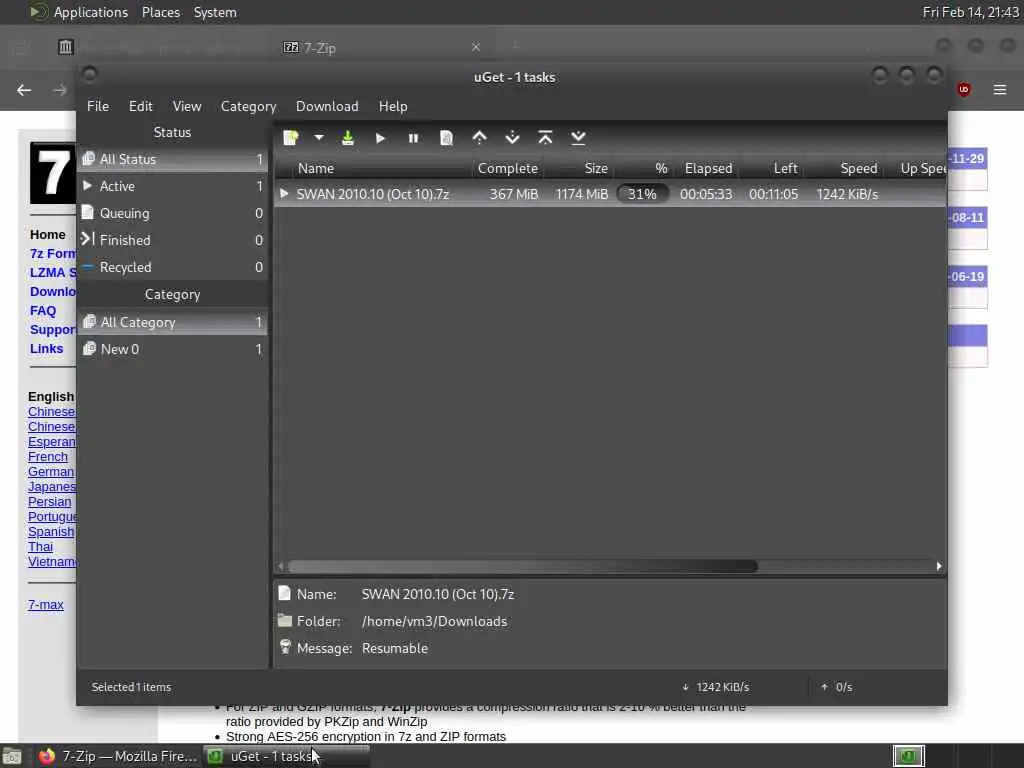Open the Thai language link on 7-Zip page
1024x768 pixels.
pyautogui.click(x=40, y=547)
